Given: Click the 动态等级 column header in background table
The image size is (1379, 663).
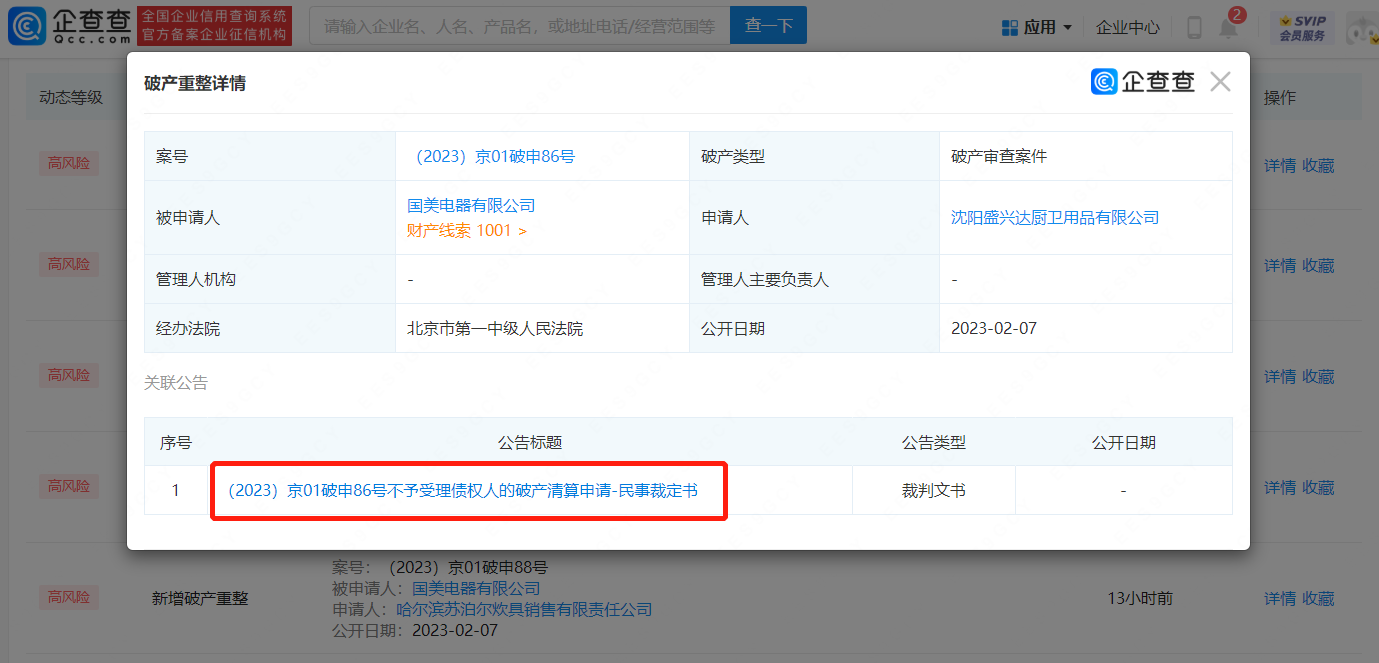Looking at the screenshot, I should coord(71,97).
